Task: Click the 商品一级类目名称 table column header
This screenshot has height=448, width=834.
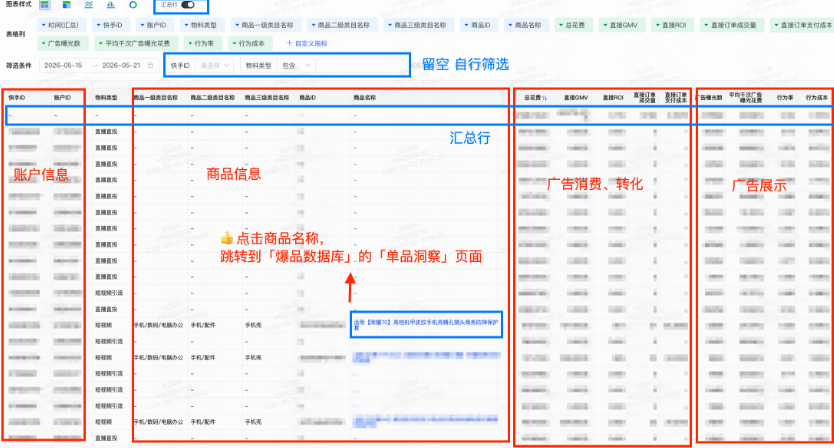Action: tap(156, 98)
